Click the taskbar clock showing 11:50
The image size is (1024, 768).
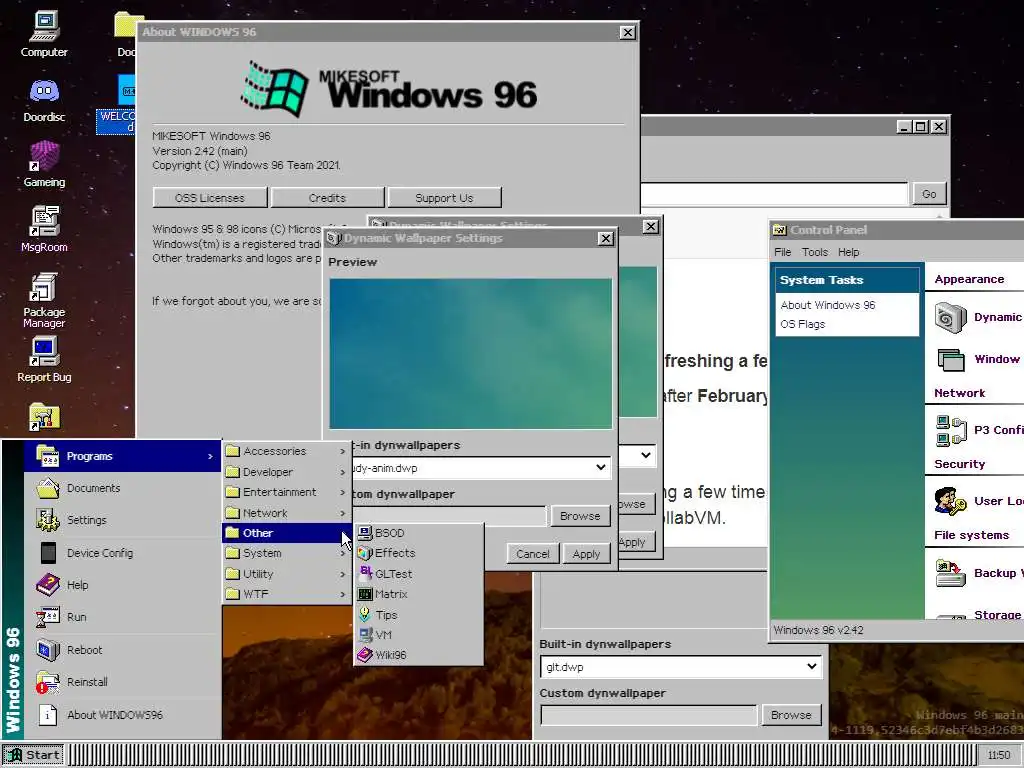point(999,755)
